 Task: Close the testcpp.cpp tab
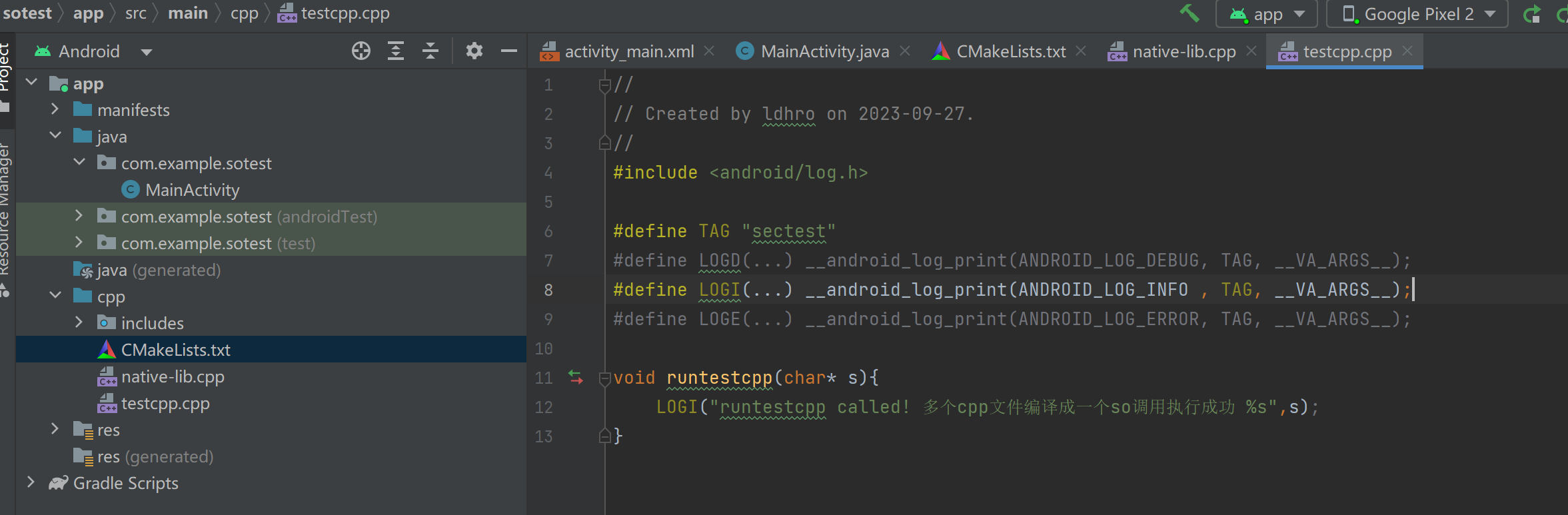1407,51
